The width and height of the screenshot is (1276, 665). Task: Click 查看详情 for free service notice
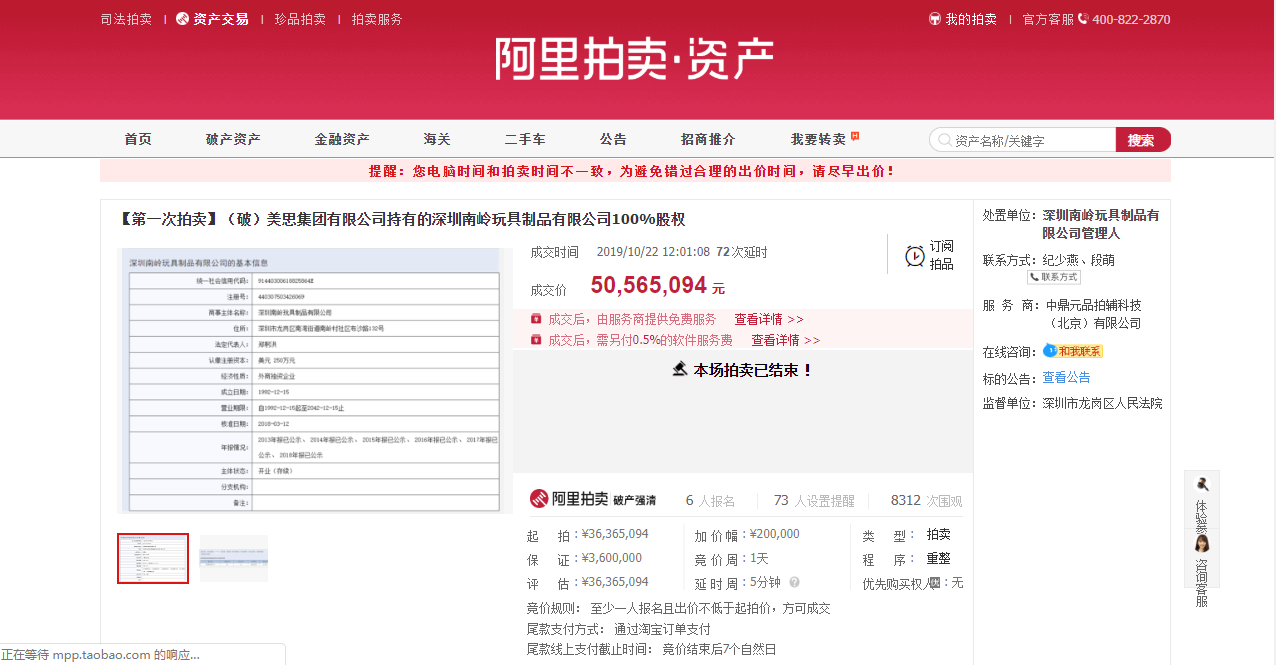[769, 319]
